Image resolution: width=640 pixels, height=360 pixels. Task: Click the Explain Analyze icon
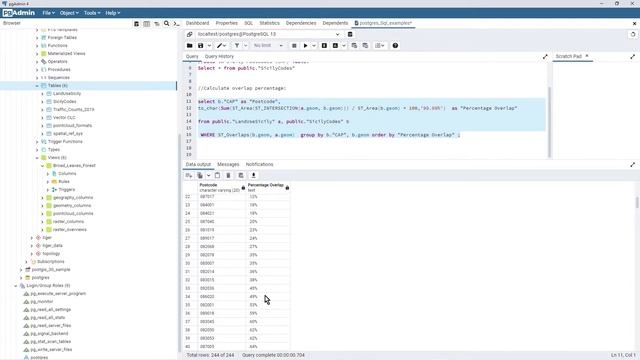[x=335, y=46]
